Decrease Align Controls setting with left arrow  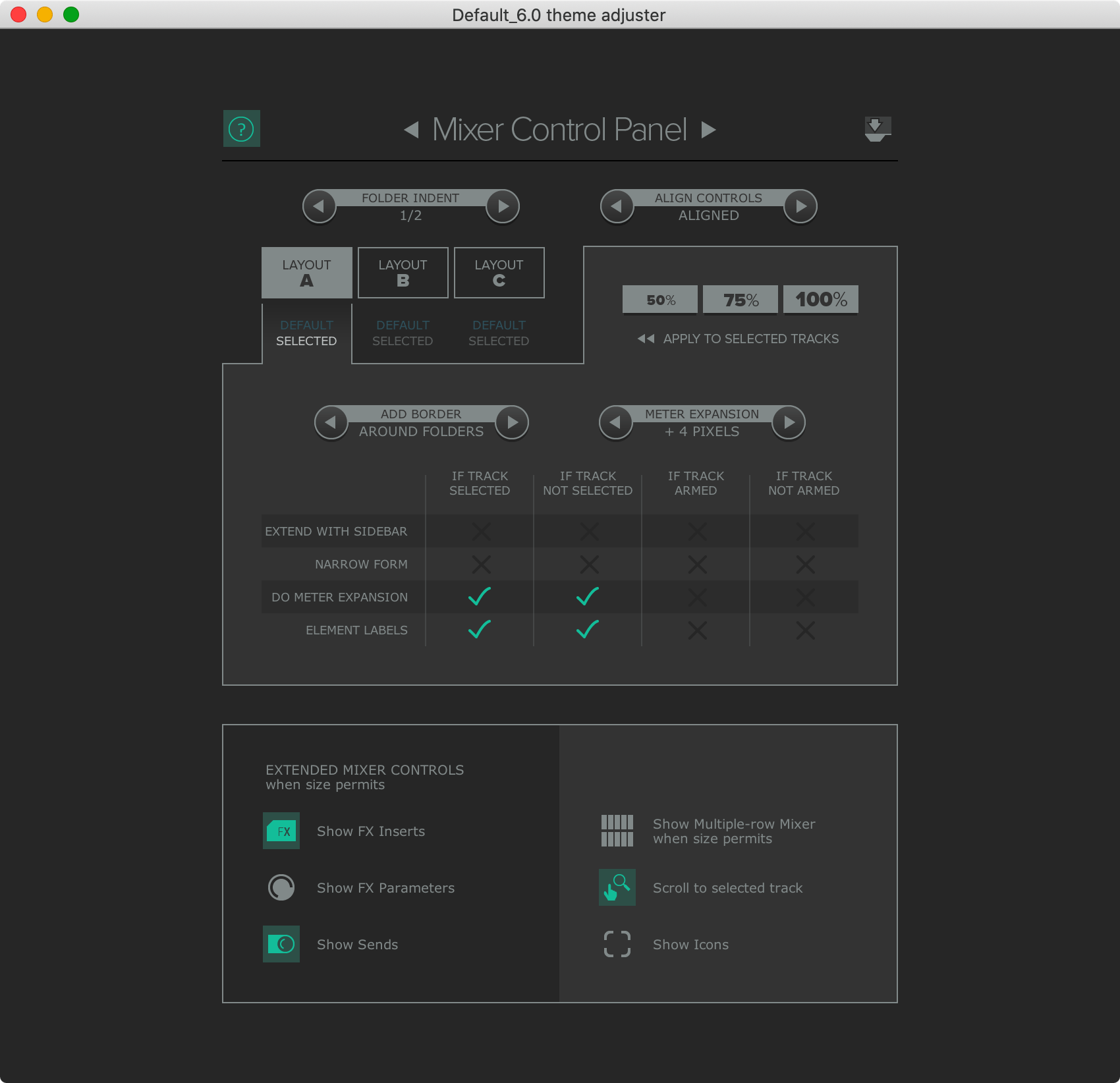tap(617, 206)
